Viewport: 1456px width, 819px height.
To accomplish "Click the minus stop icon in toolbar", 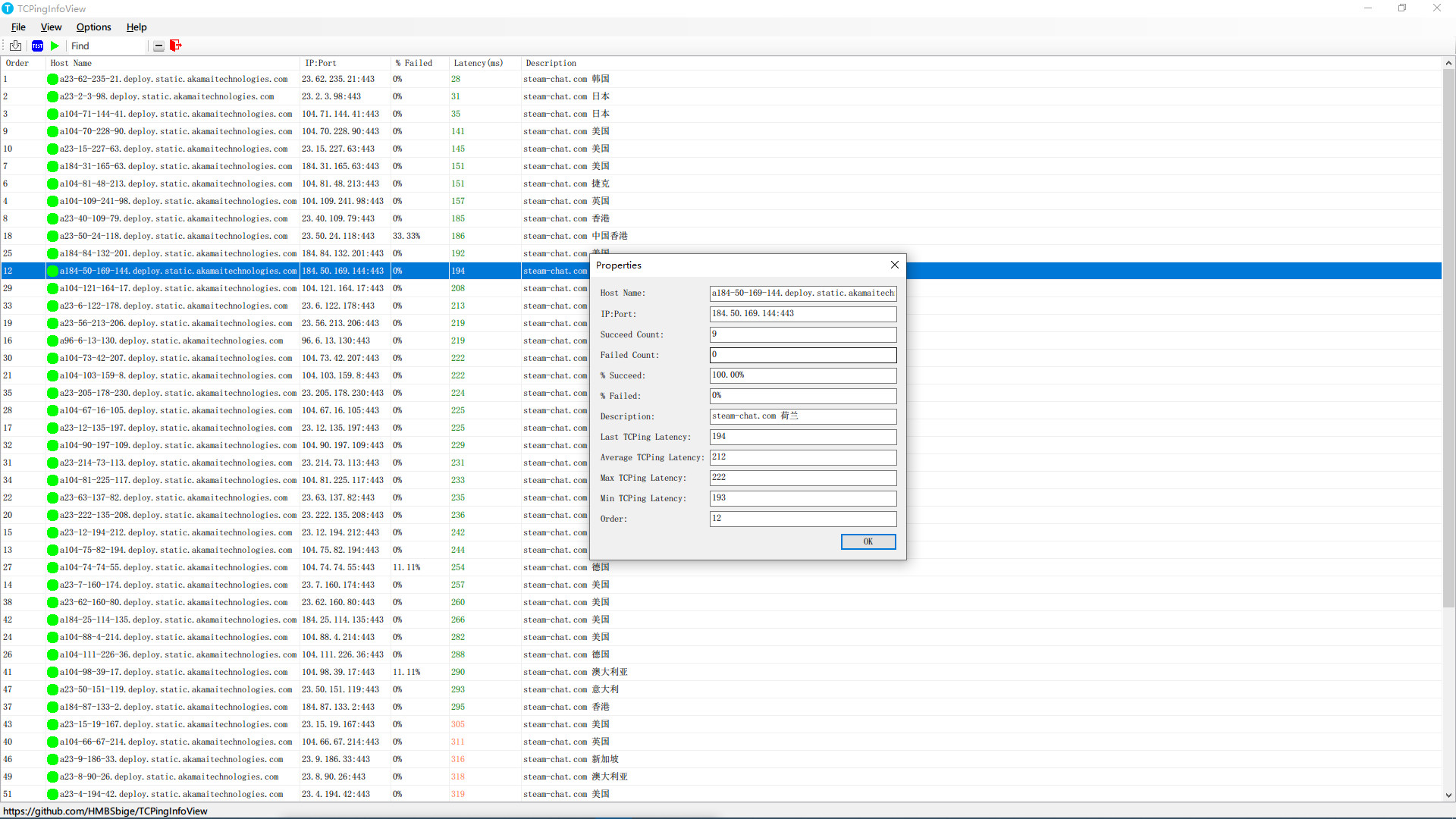I will 158,45.
